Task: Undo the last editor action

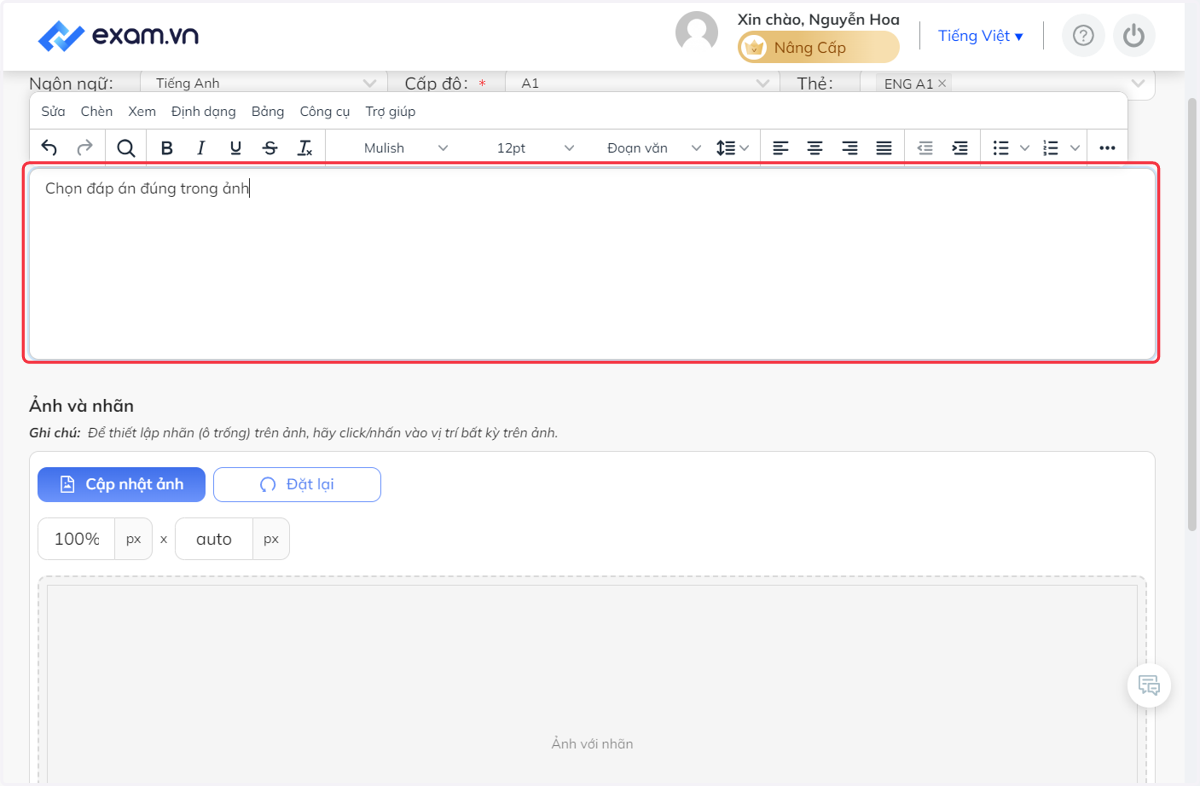Action: click(x=49, y=148)
